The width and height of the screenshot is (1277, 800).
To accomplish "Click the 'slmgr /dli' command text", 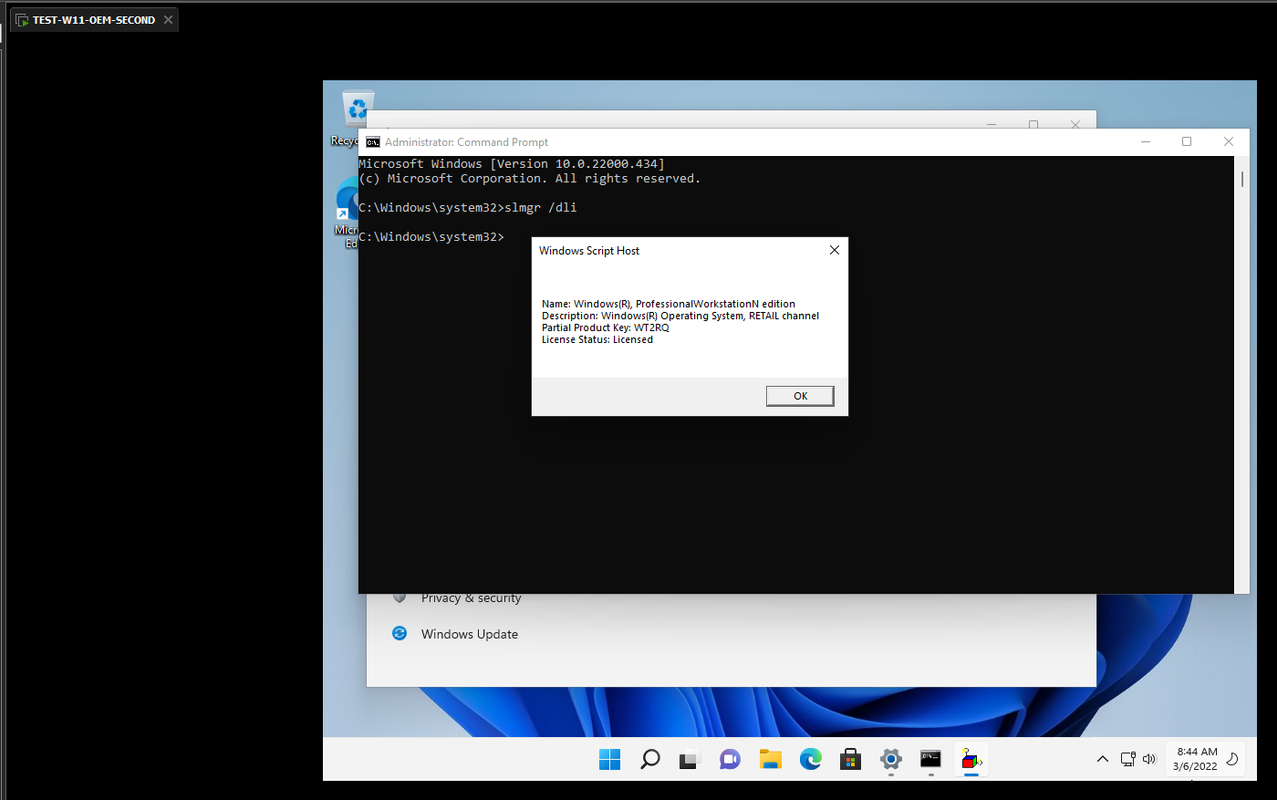I will pyautogui.click(x=541, y=208).
